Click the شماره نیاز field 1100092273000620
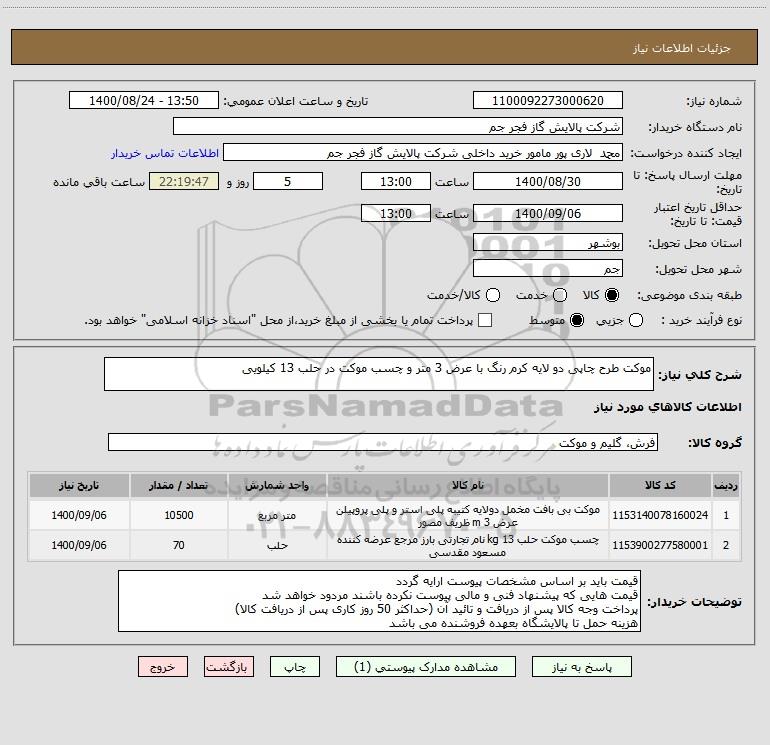Screen dimensions: 770x745 pos(548,101)
